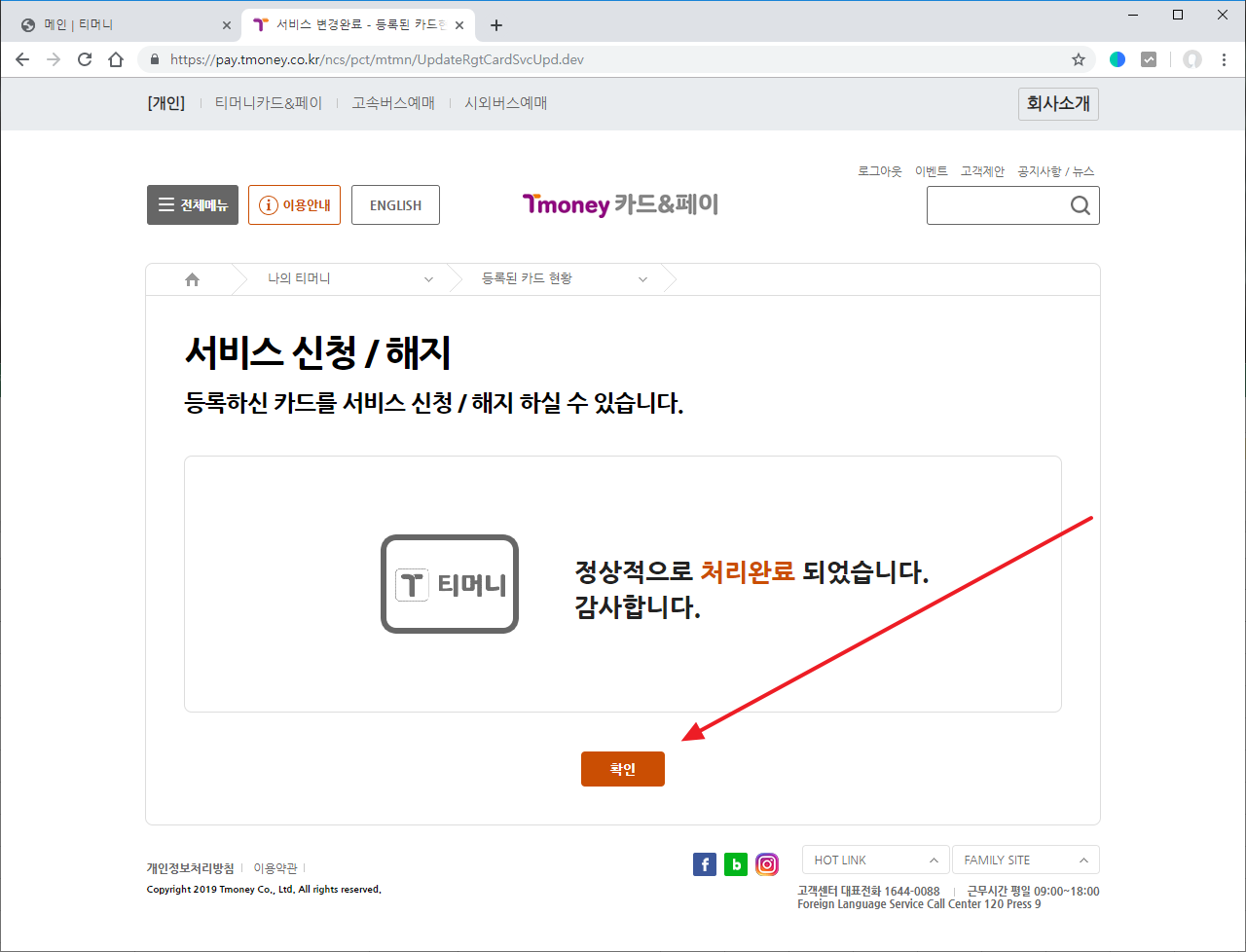
Task: Bookmark this page with the star icon
Action: coord(1079,59)
